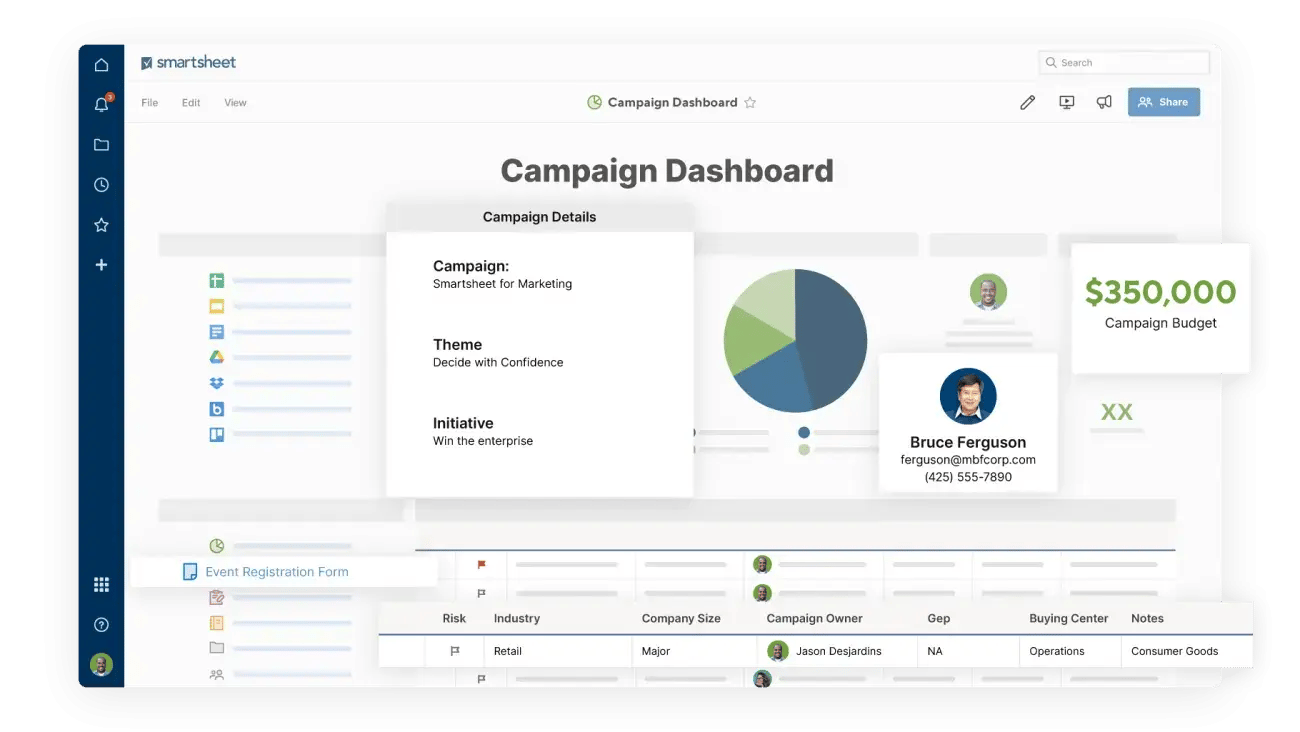Click the plus create-new icon

tap(101, 265)
